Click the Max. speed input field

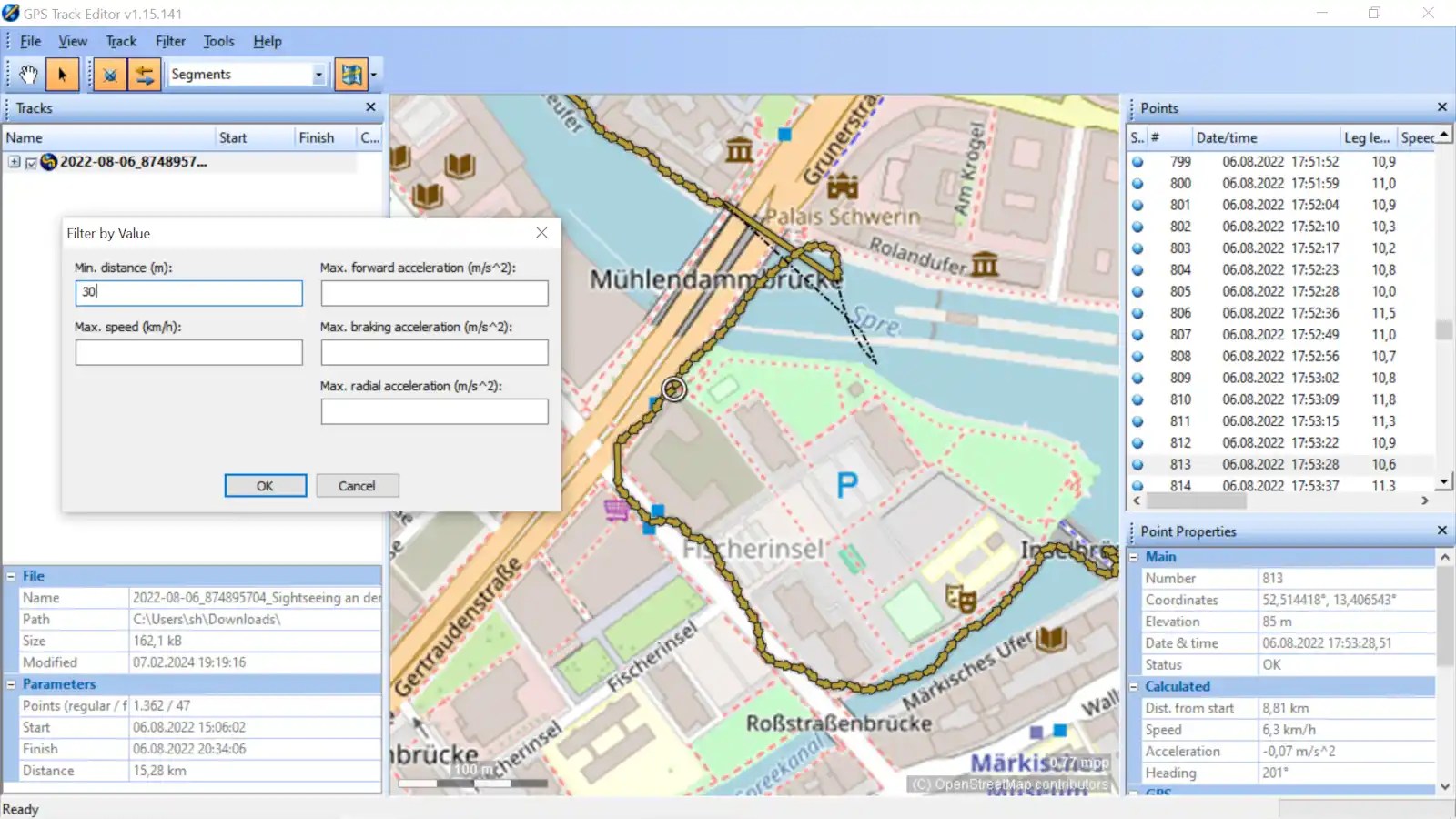[x=188, y=352]
